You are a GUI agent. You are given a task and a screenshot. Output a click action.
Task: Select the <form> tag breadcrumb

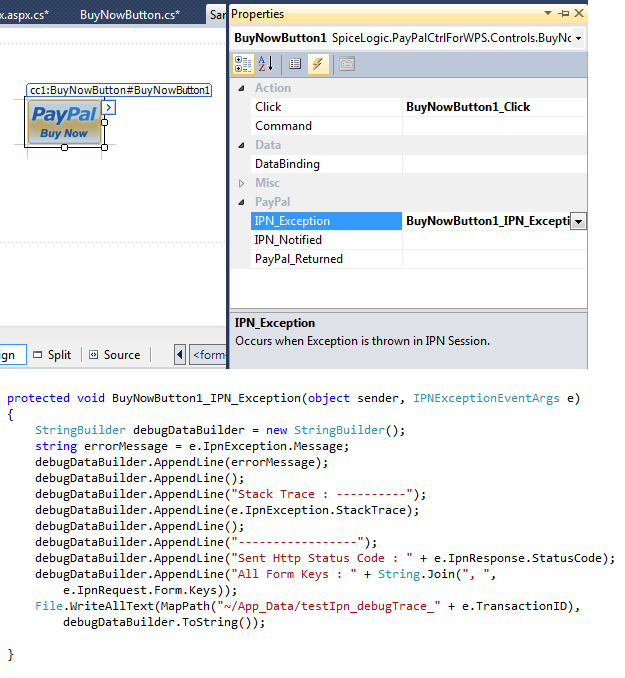pos(208,355)
